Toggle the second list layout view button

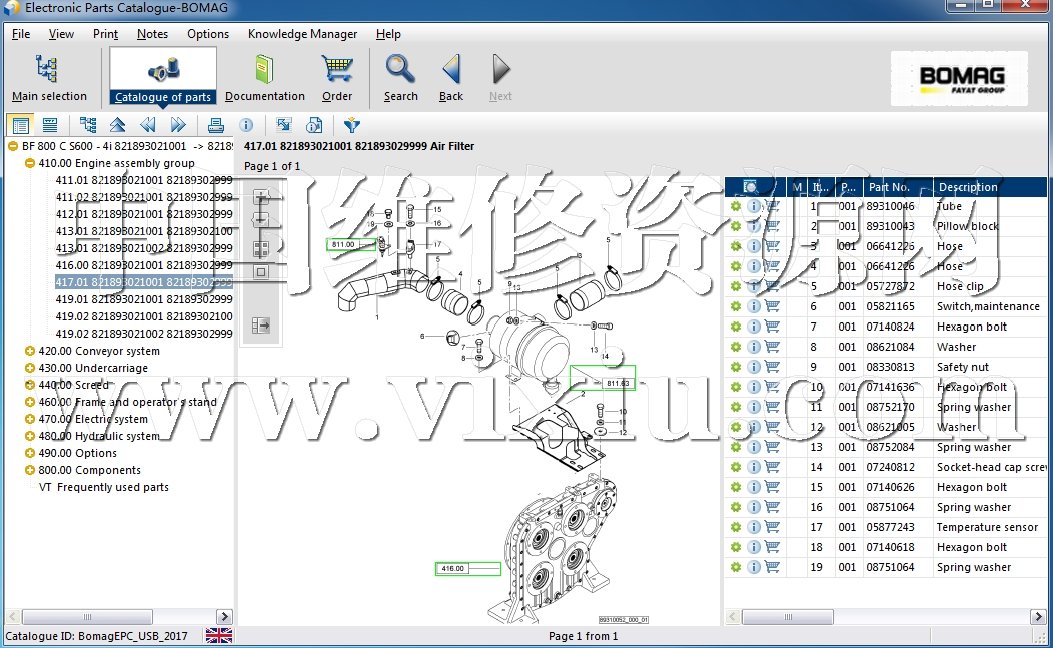(50, 125)
